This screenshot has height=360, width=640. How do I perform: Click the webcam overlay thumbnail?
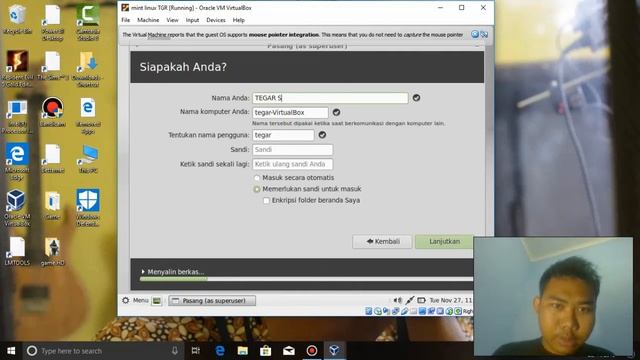pyautogui.click(x=553, y=297)
